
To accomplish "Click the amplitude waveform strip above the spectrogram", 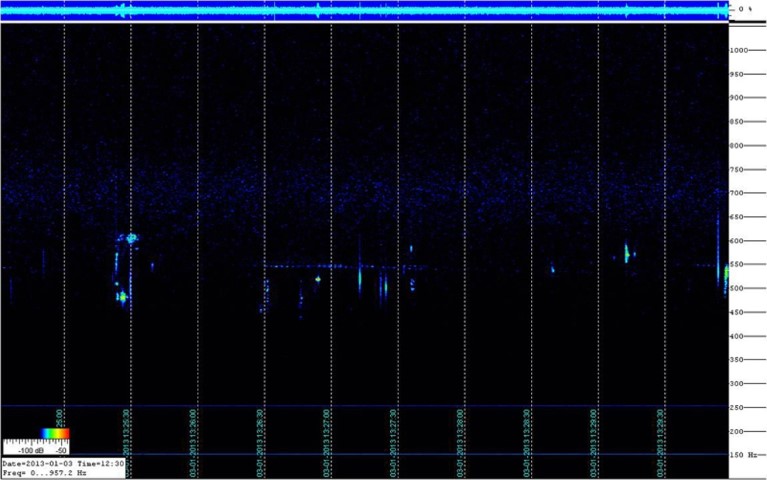I will 365,10.
